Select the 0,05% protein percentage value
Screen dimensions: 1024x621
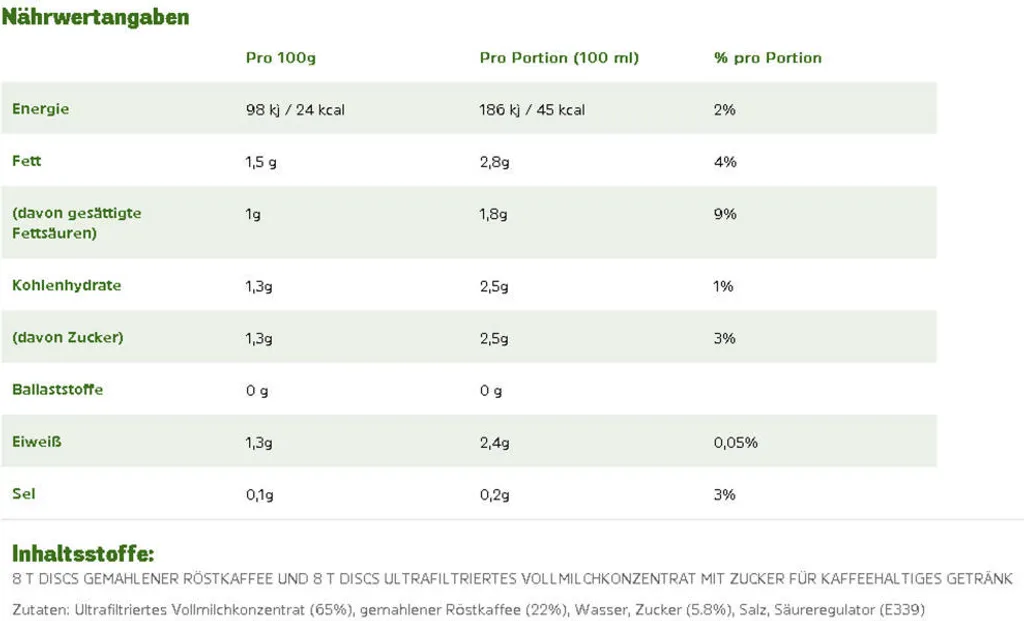point(735,443)
